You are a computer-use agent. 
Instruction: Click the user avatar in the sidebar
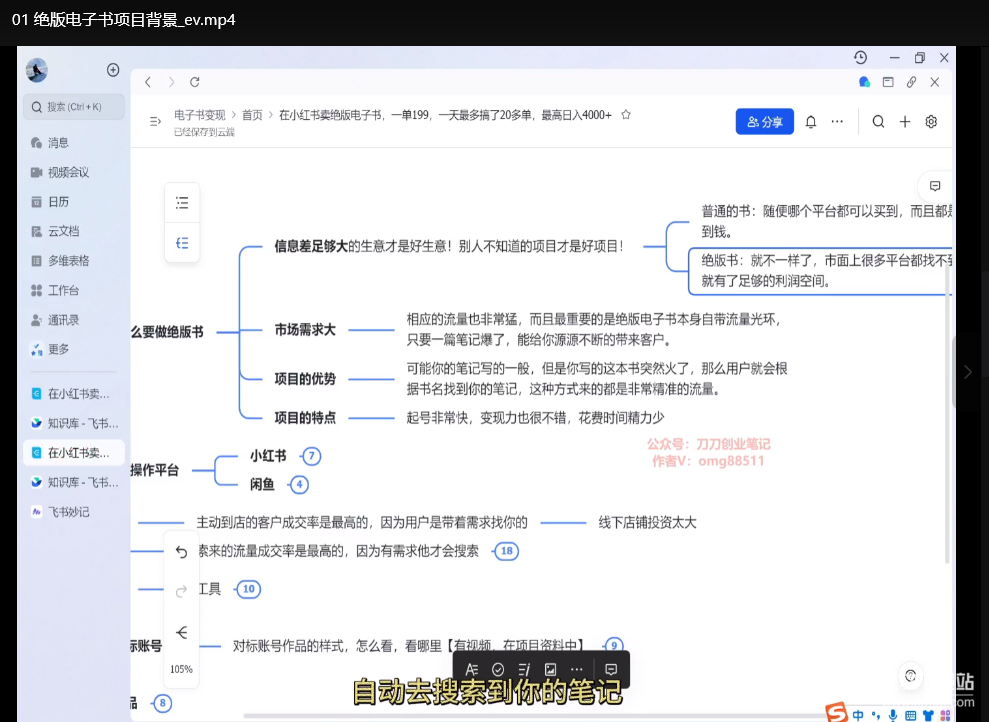click(37, 70)
